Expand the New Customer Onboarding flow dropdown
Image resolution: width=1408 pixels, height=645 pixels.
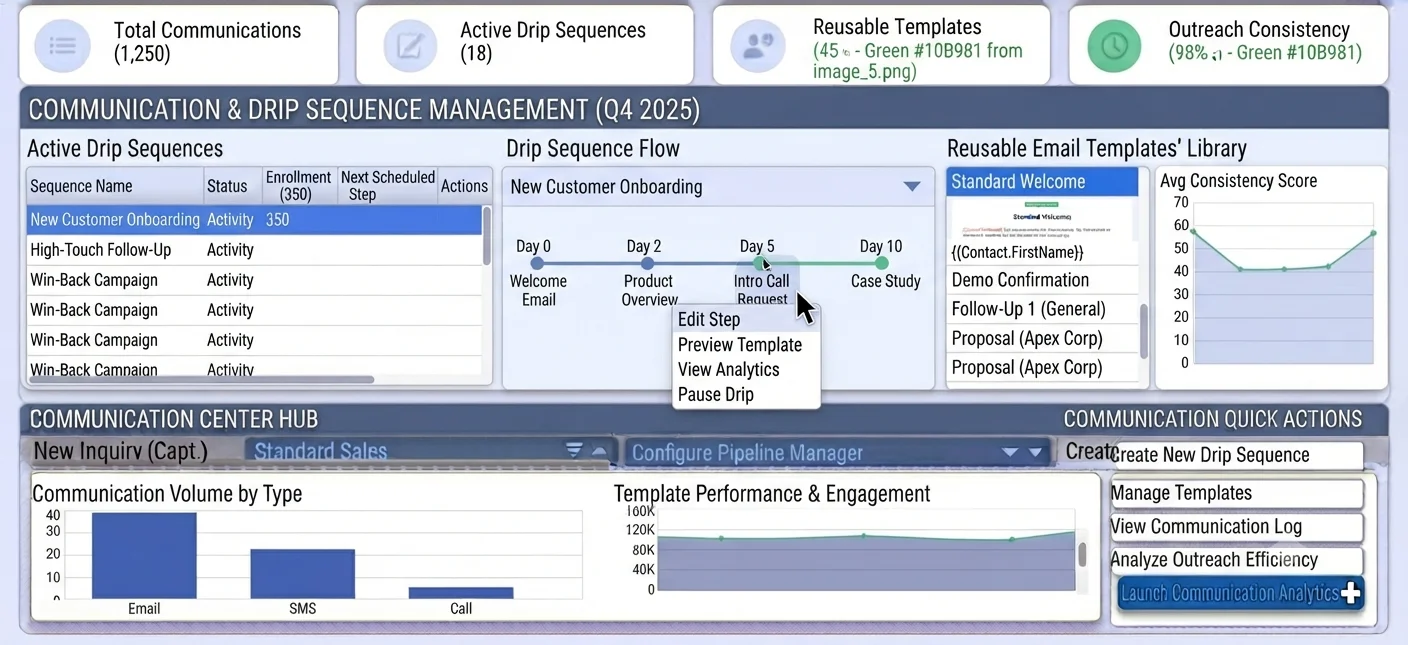[911, 187]
